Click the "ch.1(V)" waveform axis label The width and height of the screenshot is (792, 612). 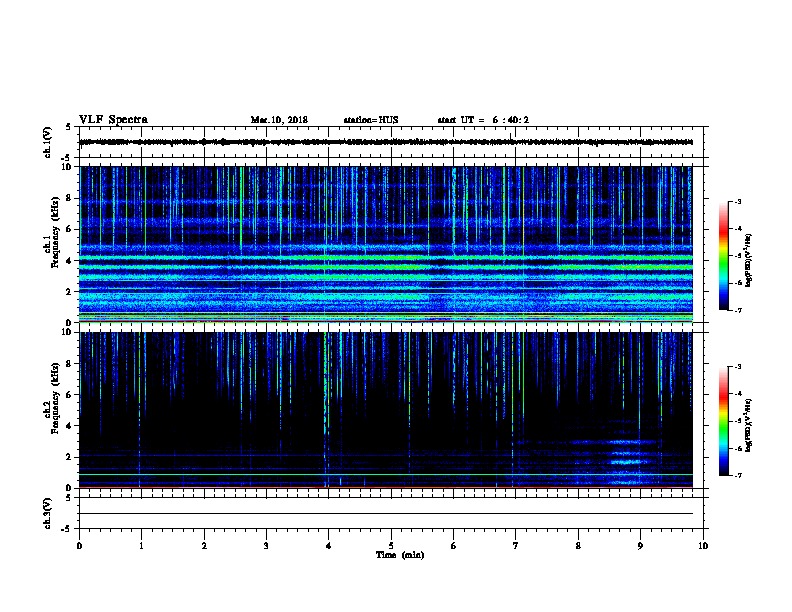[47, 142]
